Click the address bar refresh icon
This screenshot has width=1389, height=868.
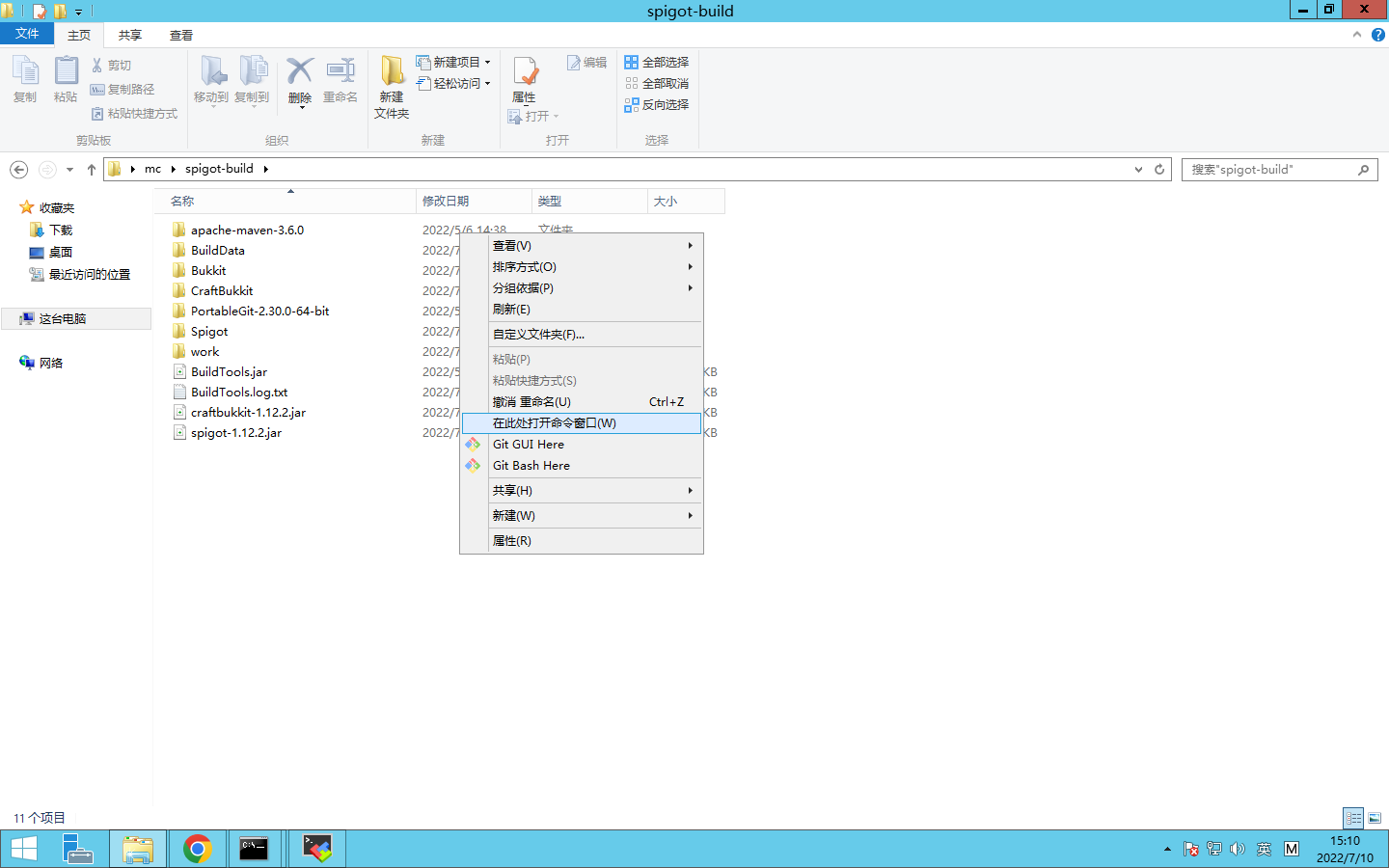1159,169
